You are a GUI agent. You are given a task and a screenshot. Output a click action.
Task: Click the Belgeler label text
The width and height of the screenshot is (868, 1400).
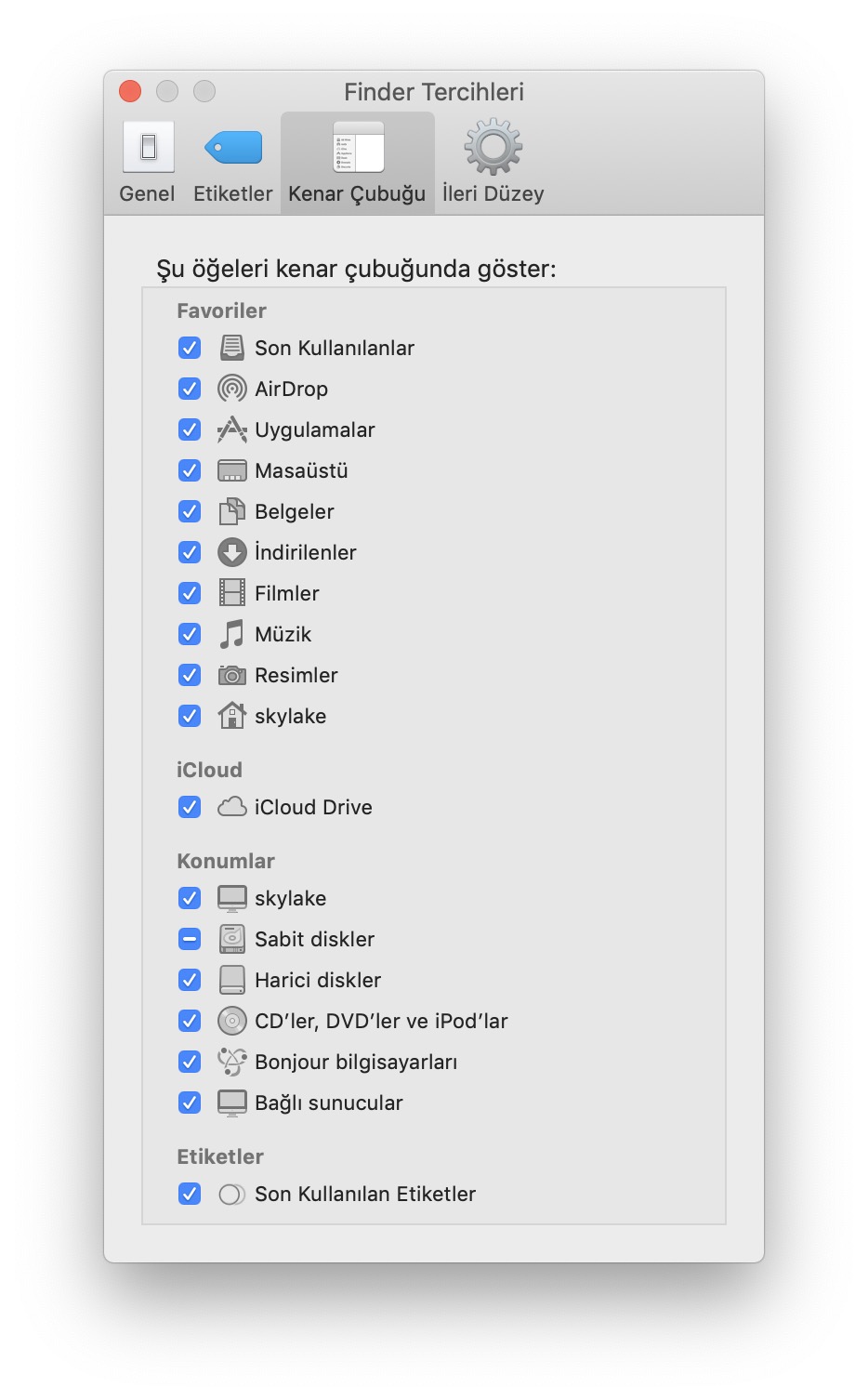(x=294, y=511)
